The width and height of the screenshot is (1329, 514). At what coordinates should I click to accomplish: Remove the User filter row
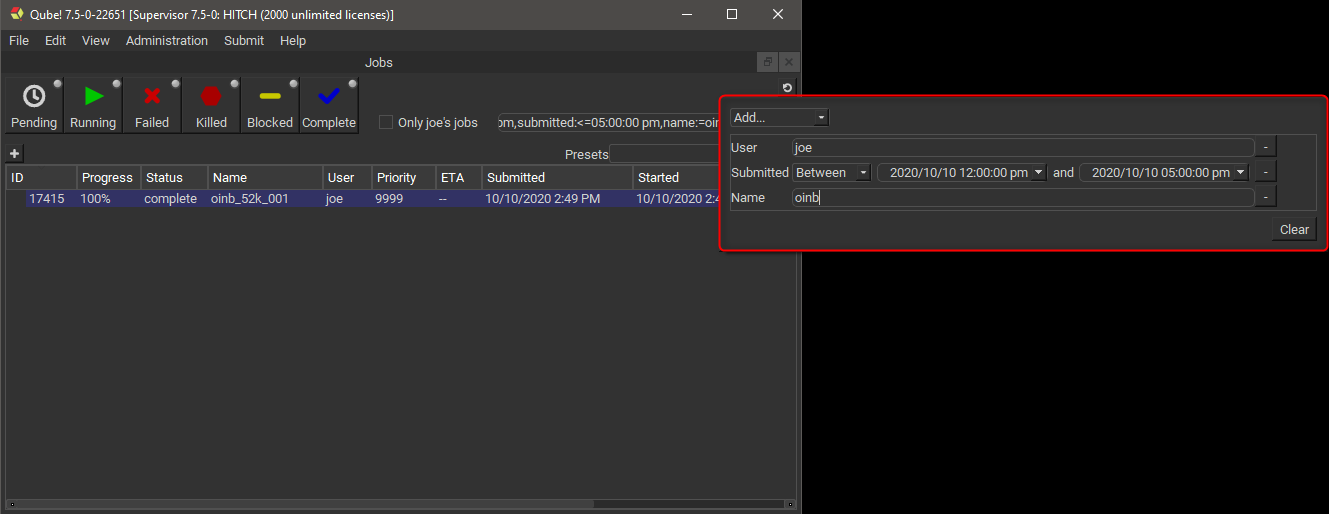(x=1265, y=148)
